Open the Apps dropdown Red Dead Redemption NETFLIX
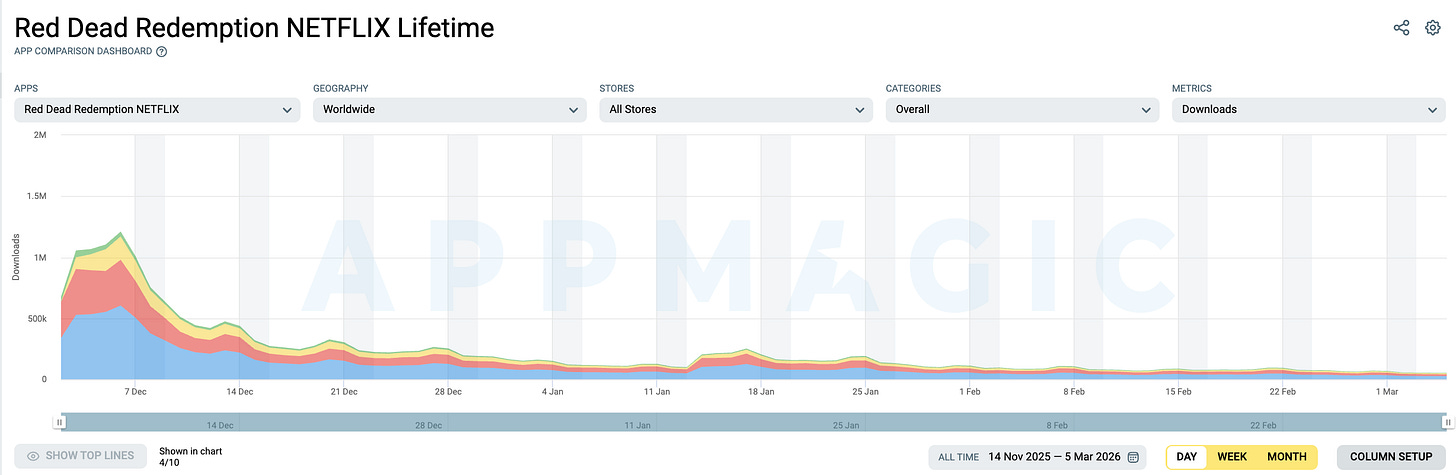This screenshot has width=1456, height=475. [x=157, y=109]
